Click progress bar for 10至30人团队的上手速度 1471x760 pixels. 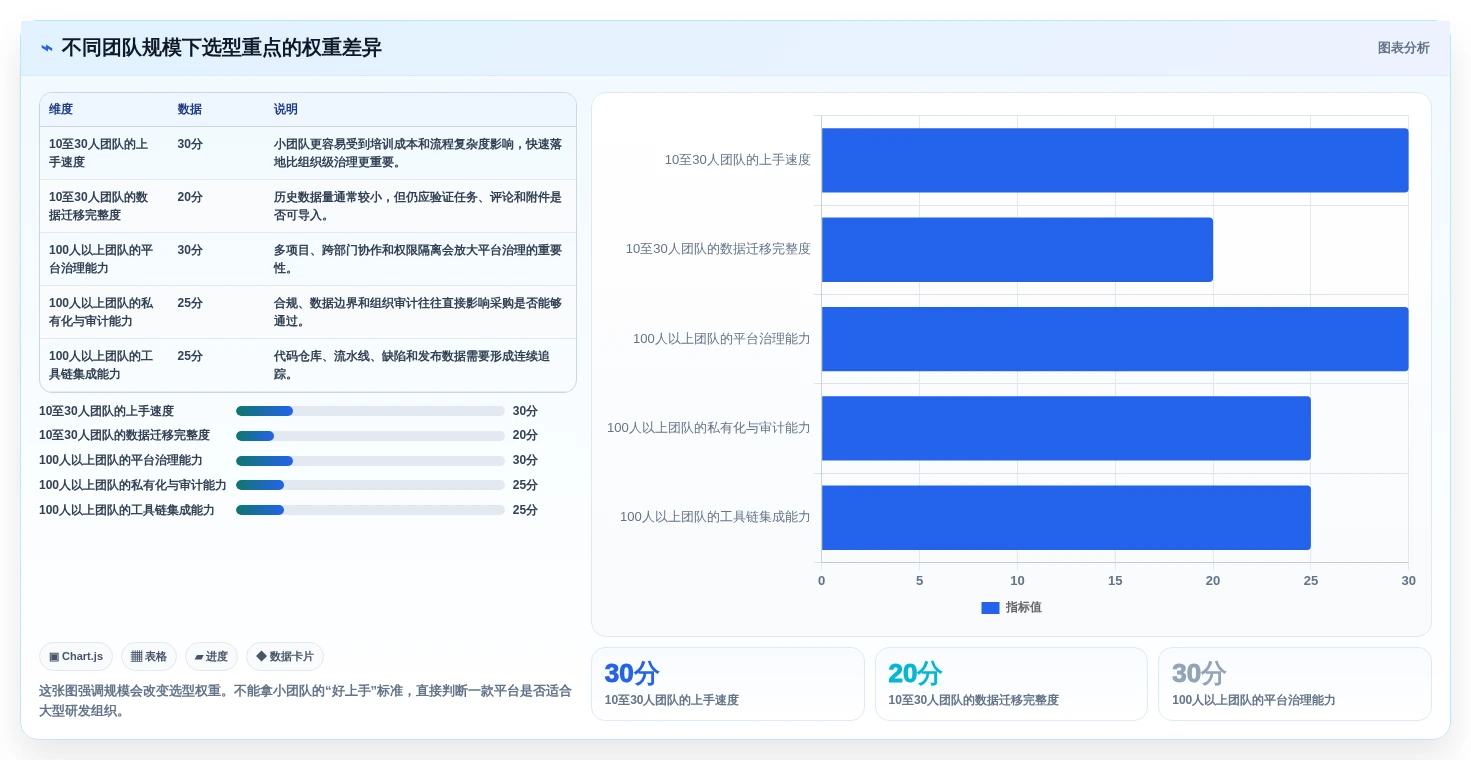tap(370, 411)
